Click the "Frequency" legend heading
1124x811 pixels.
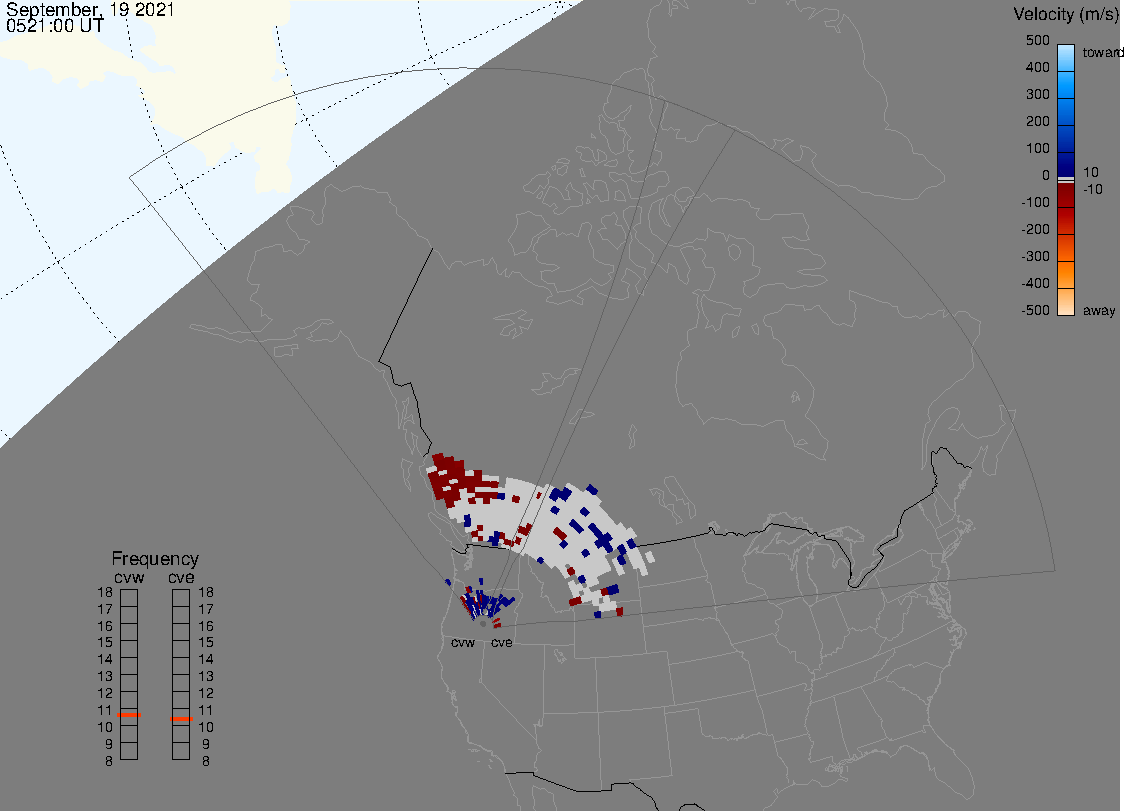(x=155, y=559)
